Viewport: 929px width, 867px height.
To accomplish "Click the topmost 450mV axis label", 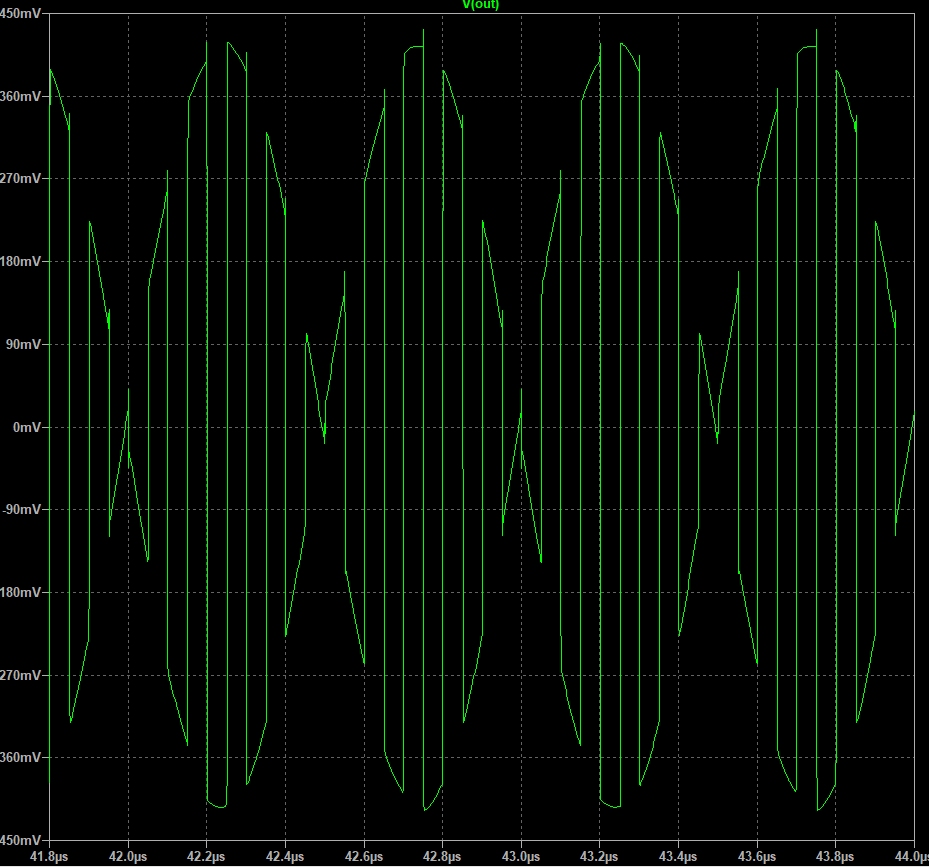I will 20,14.
